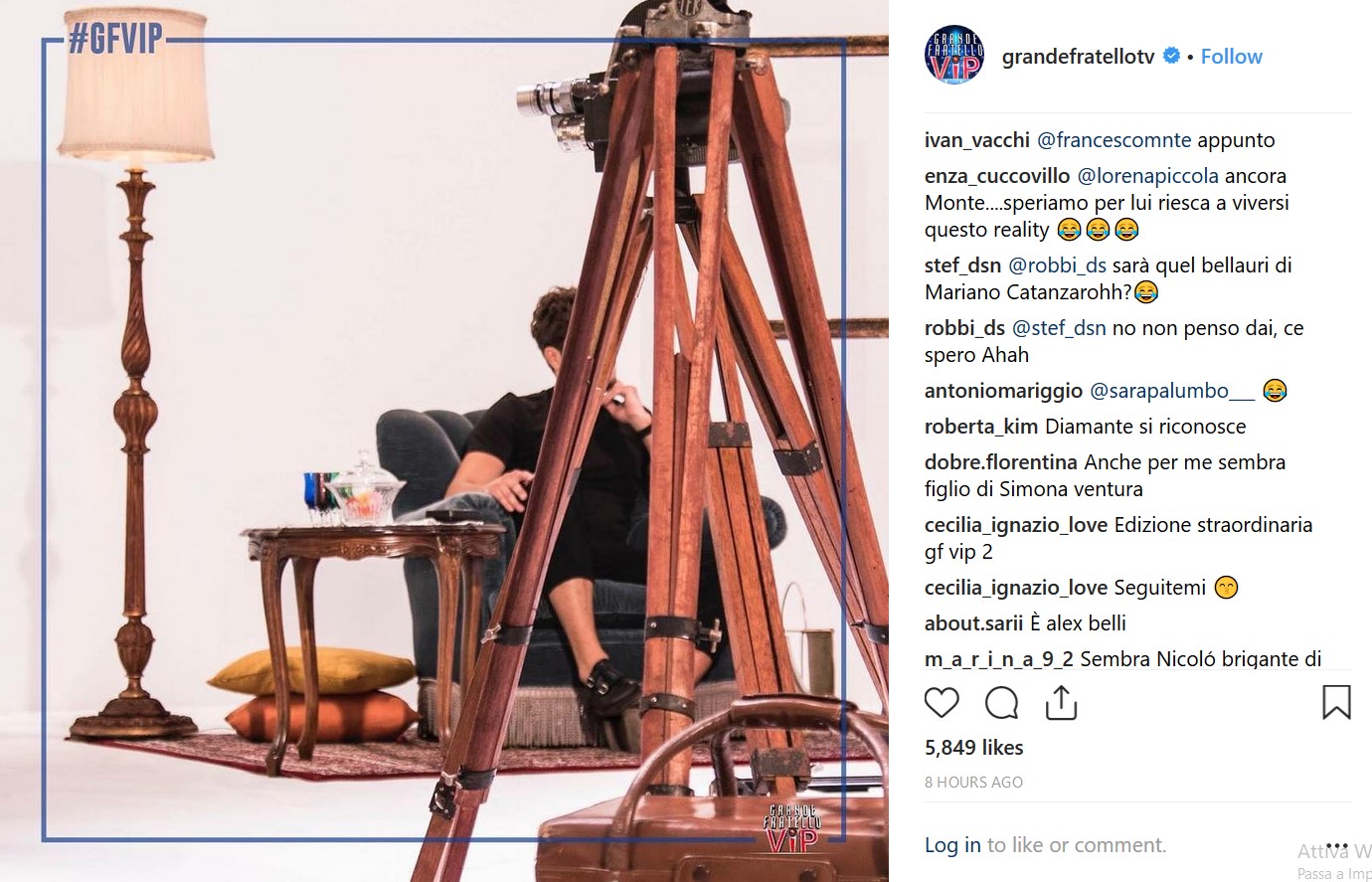Screen dimensions: 1372x882
Task: Open the @francescomnte mention
Action: coord(1114,140)
